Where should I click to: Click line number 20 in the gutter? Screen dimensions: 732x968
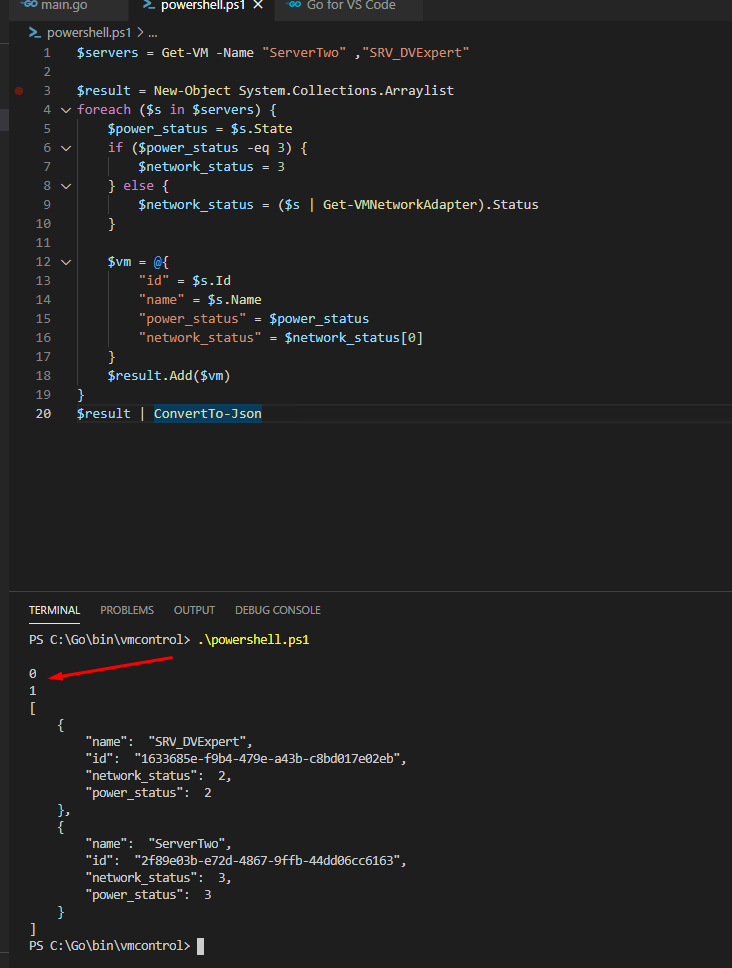[x=43, y=414]
